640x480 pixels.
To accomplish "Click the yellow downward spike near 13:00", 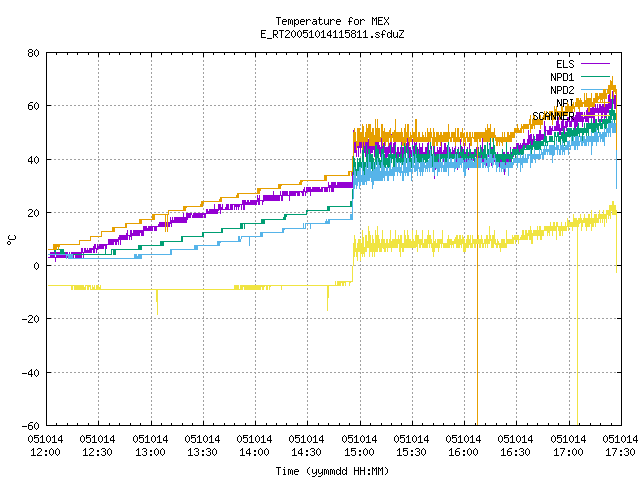I will 157,302.
